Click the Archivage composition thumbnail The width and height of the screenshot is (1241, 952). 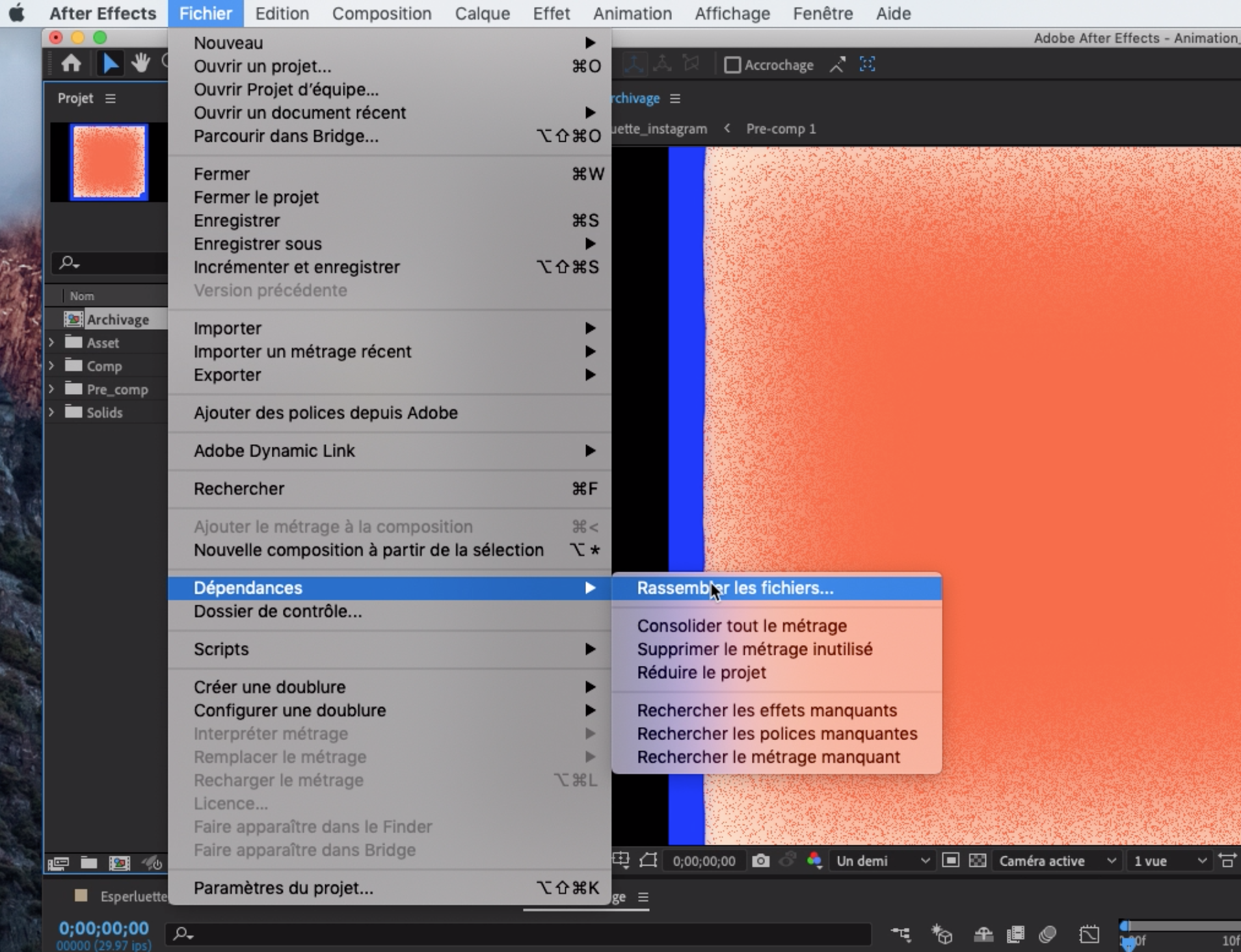click(109, 162)
